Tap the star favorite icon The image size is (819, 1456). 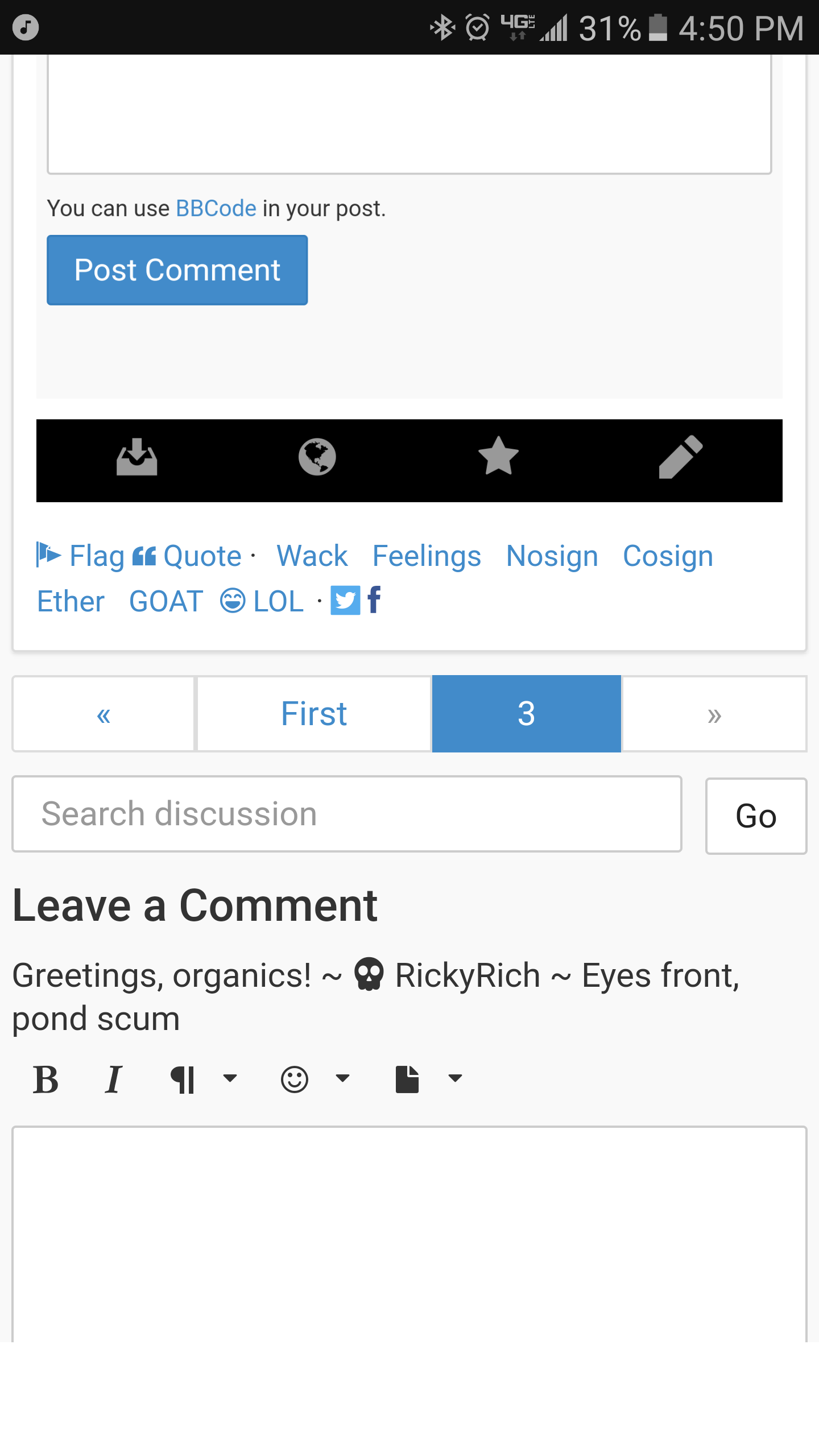(498, 456)
